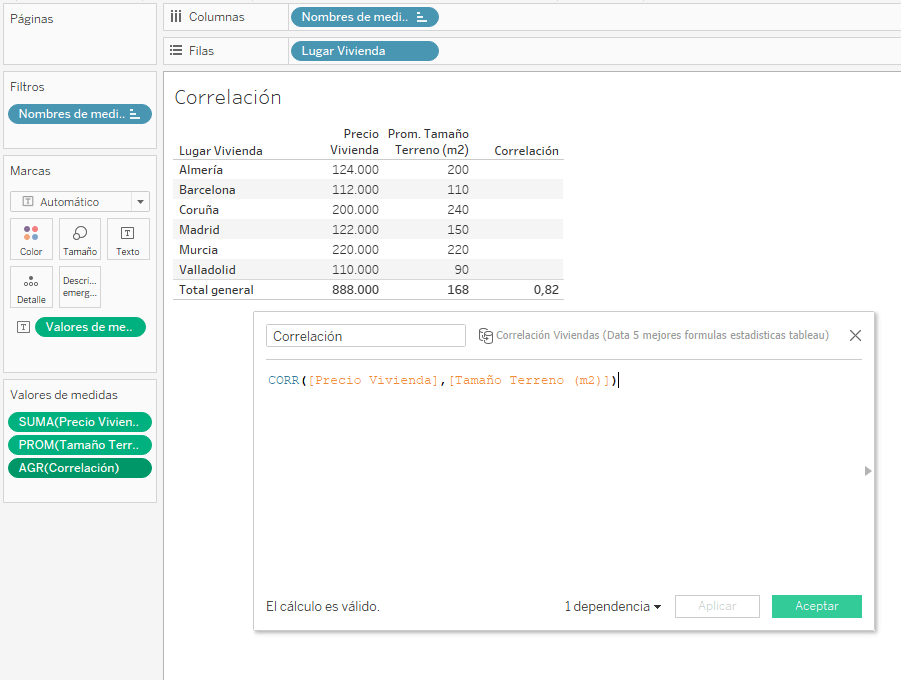
Task: Open the Descripción emergente card
Action: (x=80, y=287)
